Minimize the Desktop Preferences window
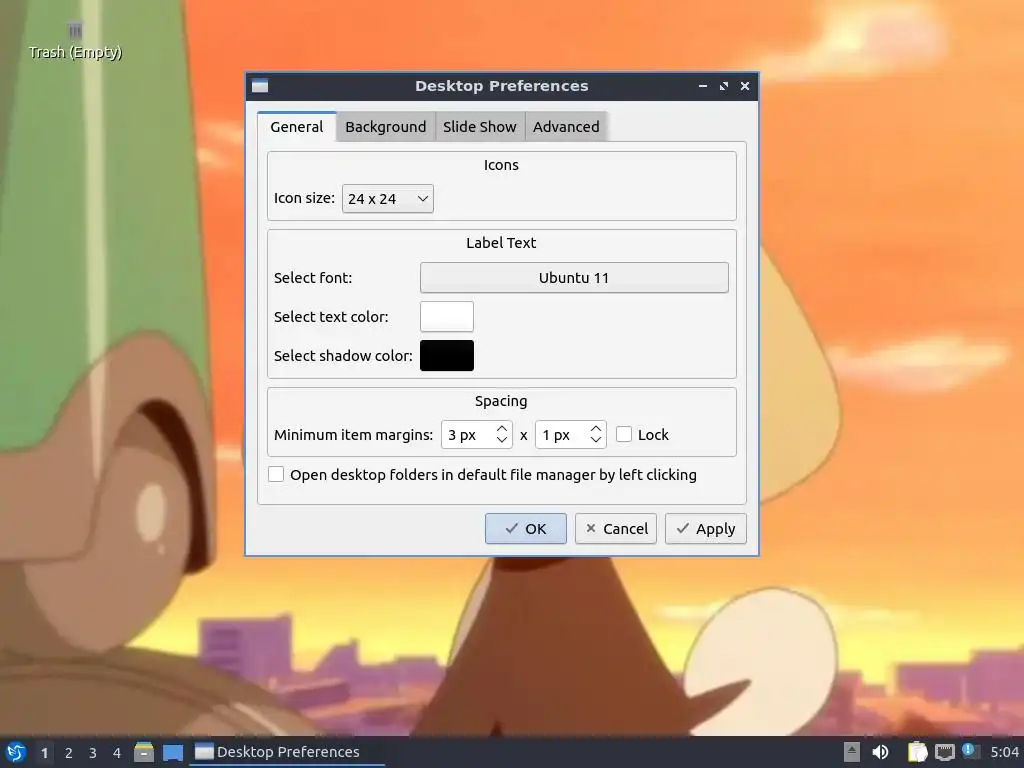 [x=703, y=86]
